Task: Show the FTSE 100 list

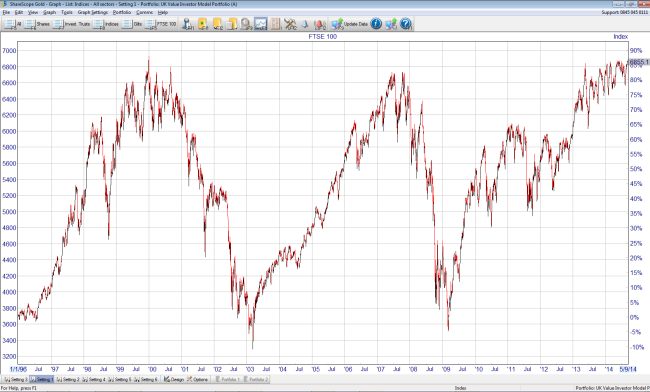Action: (161, 24)
